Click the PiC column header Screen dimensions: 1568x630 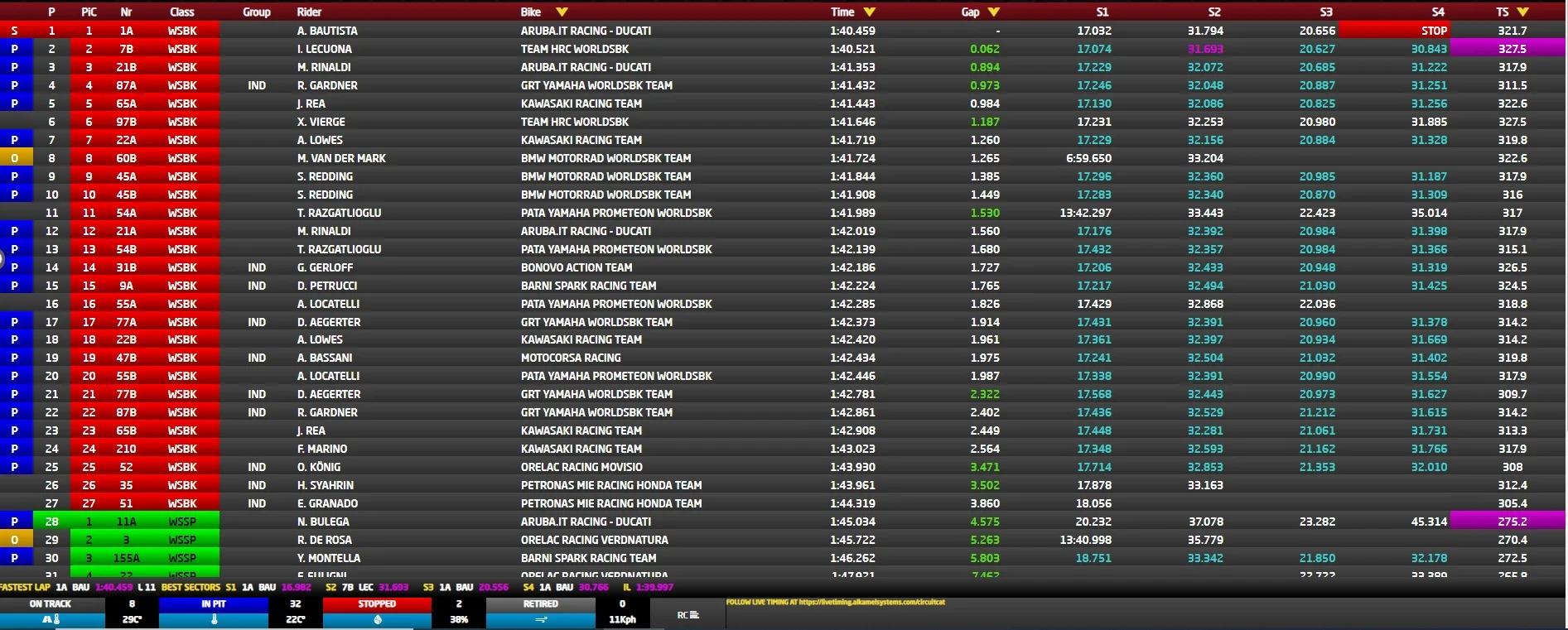(x=89, y=12)
